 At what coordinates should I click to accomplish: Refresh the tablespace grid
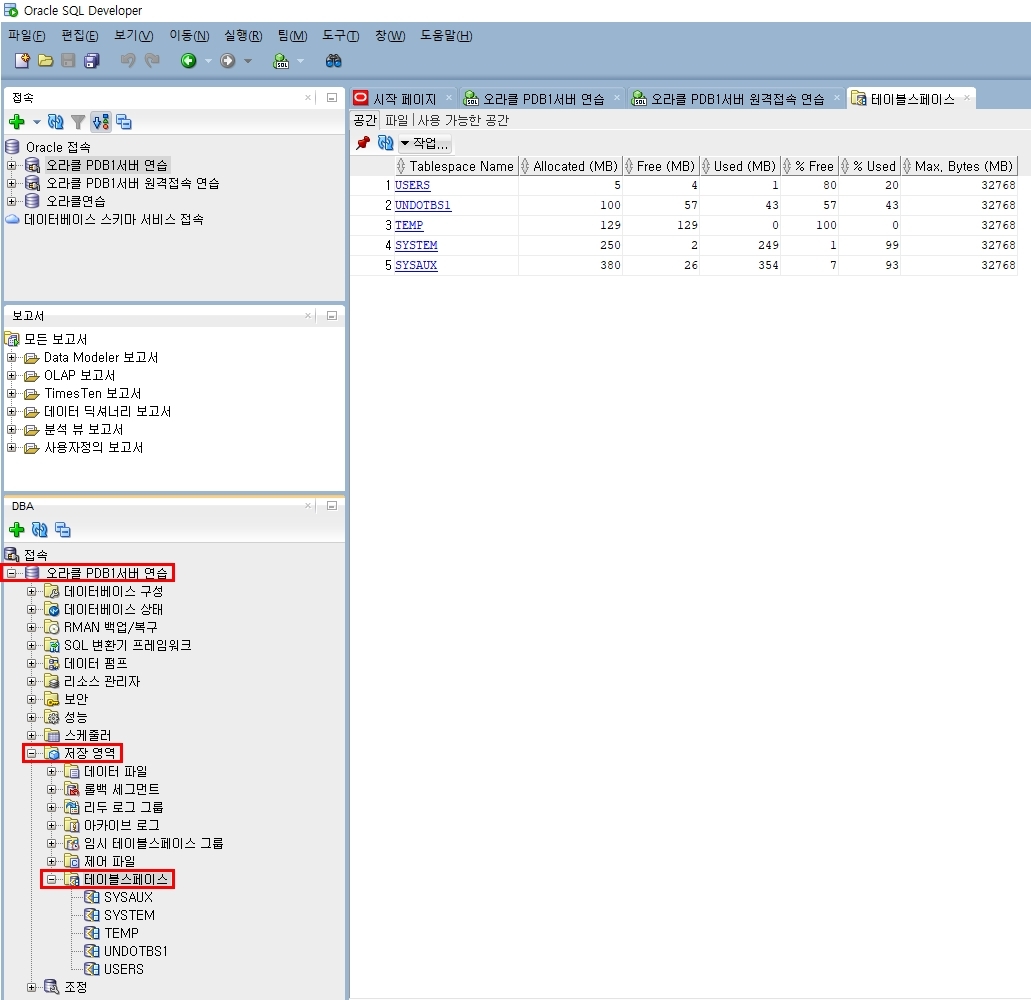[386, 143]
